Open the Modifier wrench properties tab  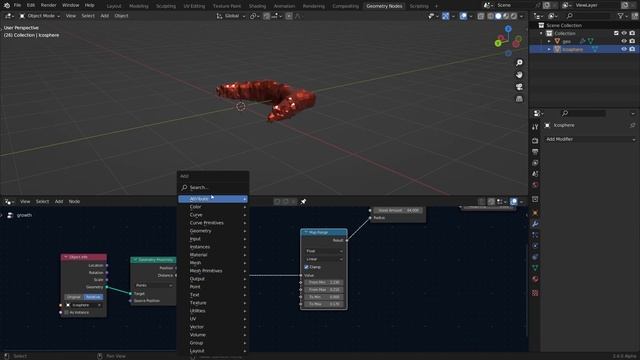tap(535, 224)
